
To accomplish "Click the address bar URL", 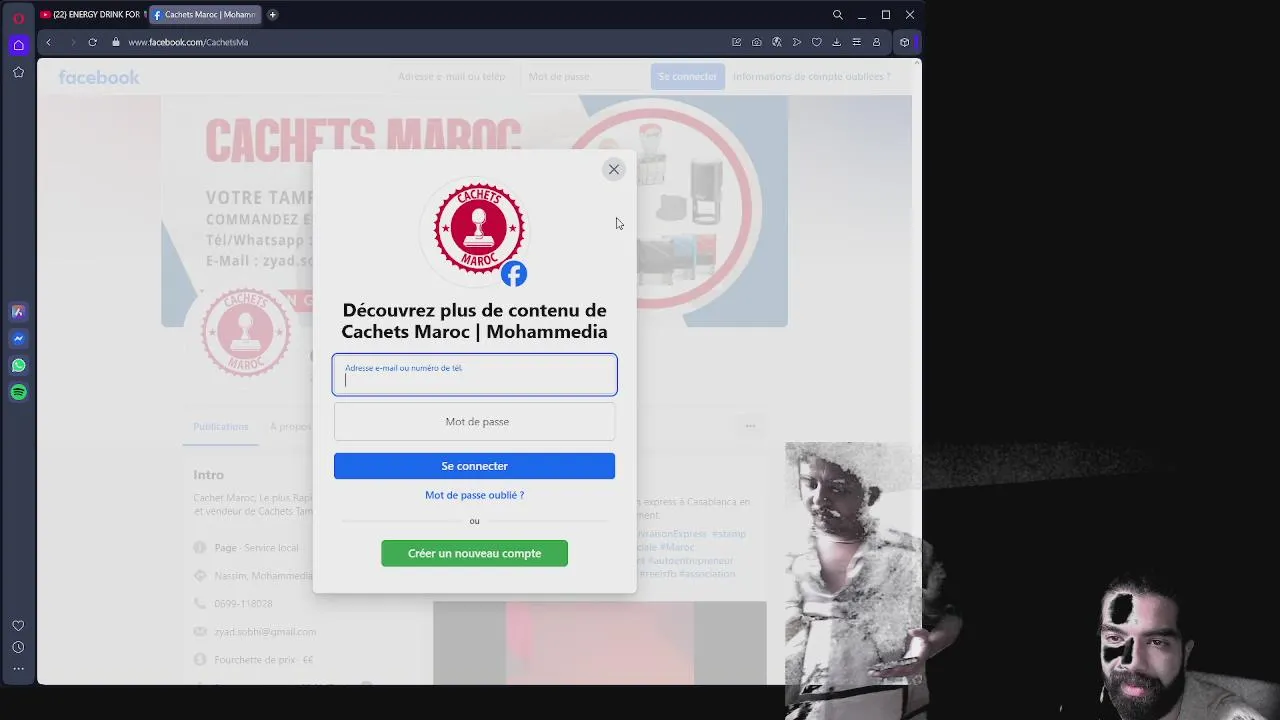I will (188, 42).
